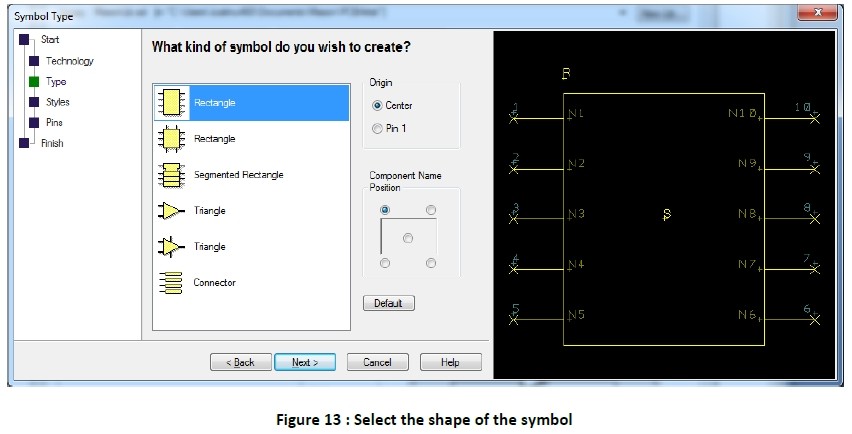Go to the Pins wizard step
Viewport: 852px width, 434px height.
click(x=55, y=122)
